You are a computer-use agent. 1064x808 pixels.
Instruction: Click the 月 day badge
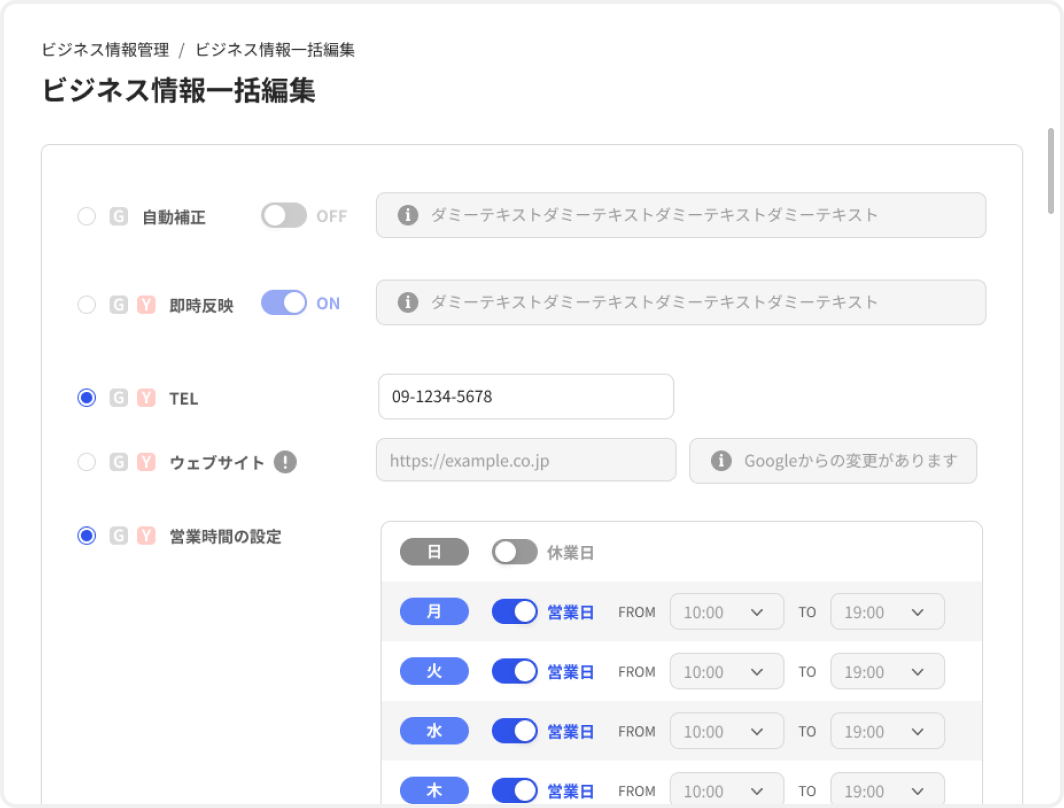tap(434, 611)
